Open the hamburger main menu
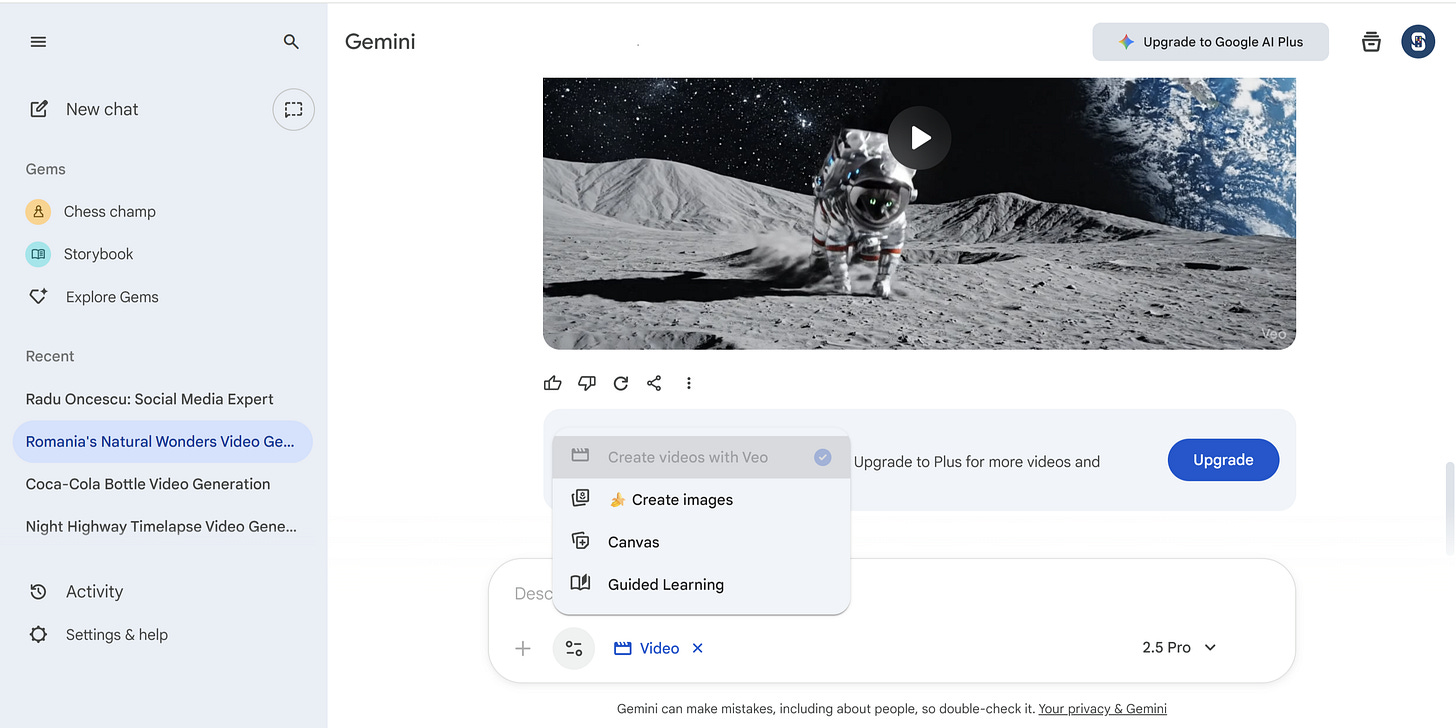The height and width of the screenshot is (728, 1456). [38, 42]
